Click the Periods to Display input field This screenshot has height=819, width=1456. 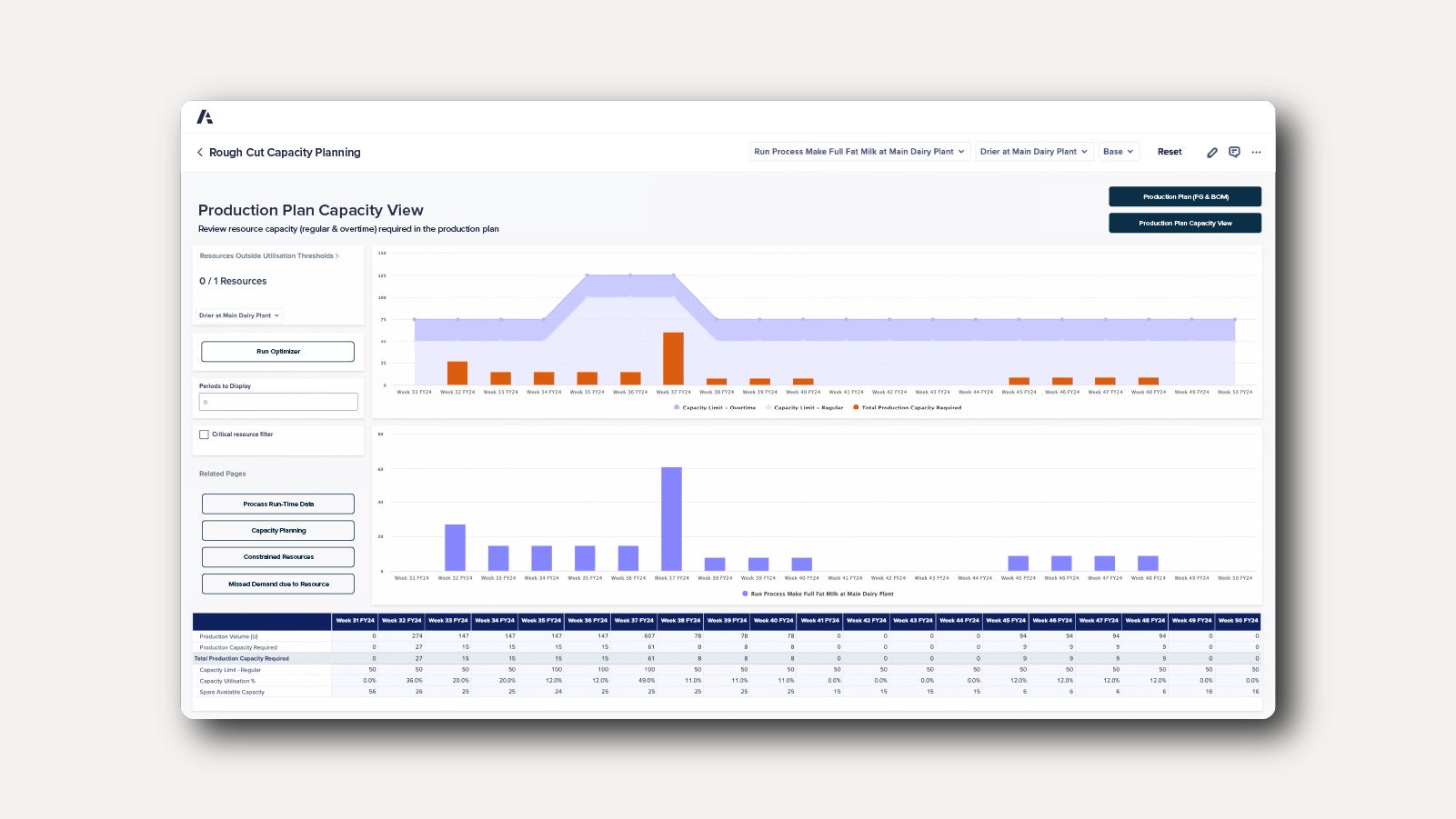(x=277, y=402)
